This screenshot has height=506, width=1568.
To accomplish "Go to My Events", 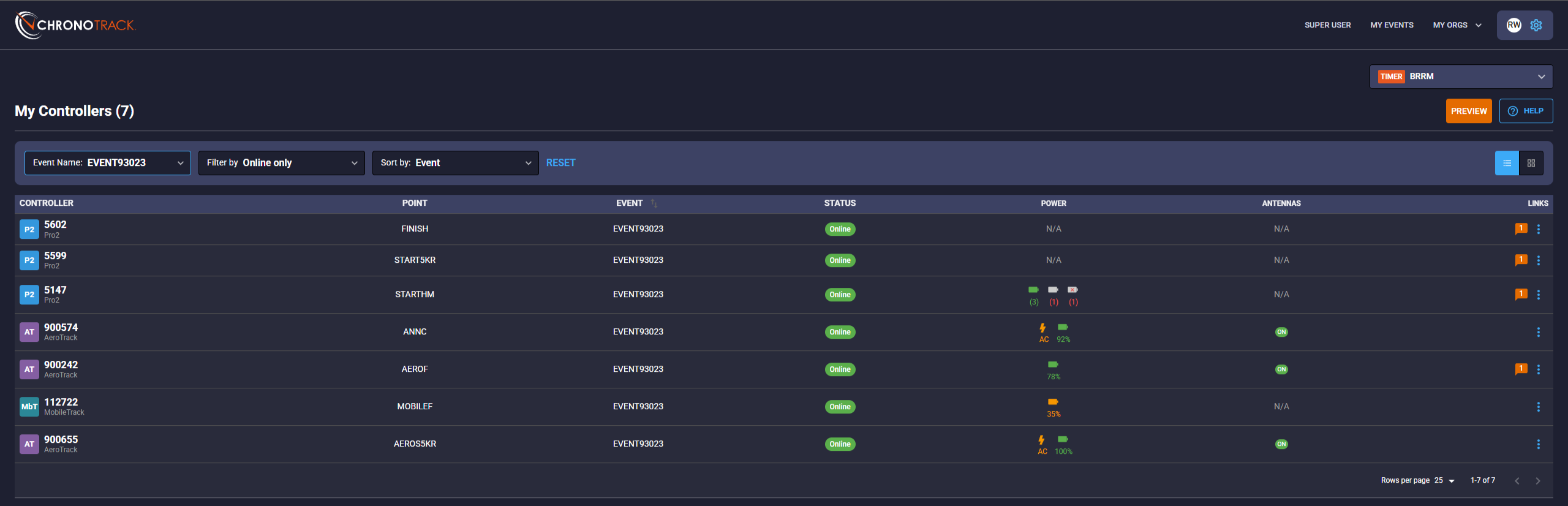I will coord(1392,25).
